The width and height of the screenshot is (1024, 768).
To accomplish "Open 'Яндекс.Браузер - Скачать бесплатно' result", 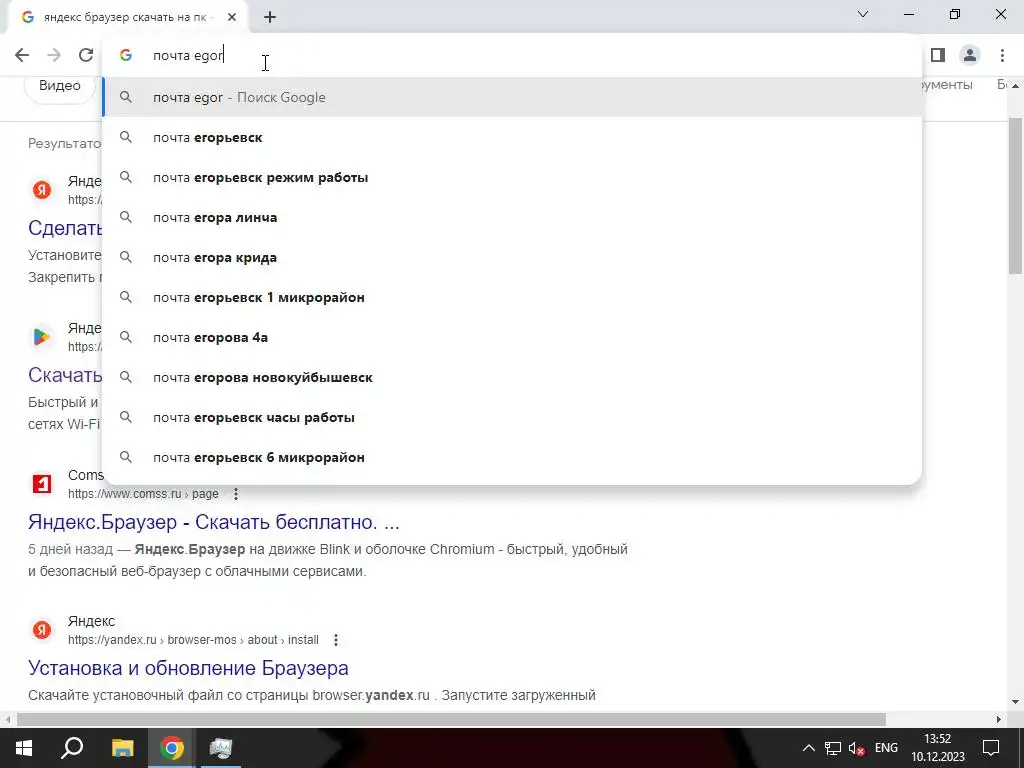I will (214, 522).
